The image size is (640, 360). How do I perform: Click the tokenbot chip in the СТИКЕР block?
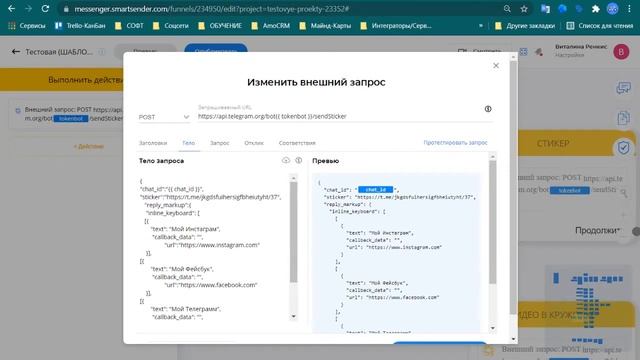(569, 191)
